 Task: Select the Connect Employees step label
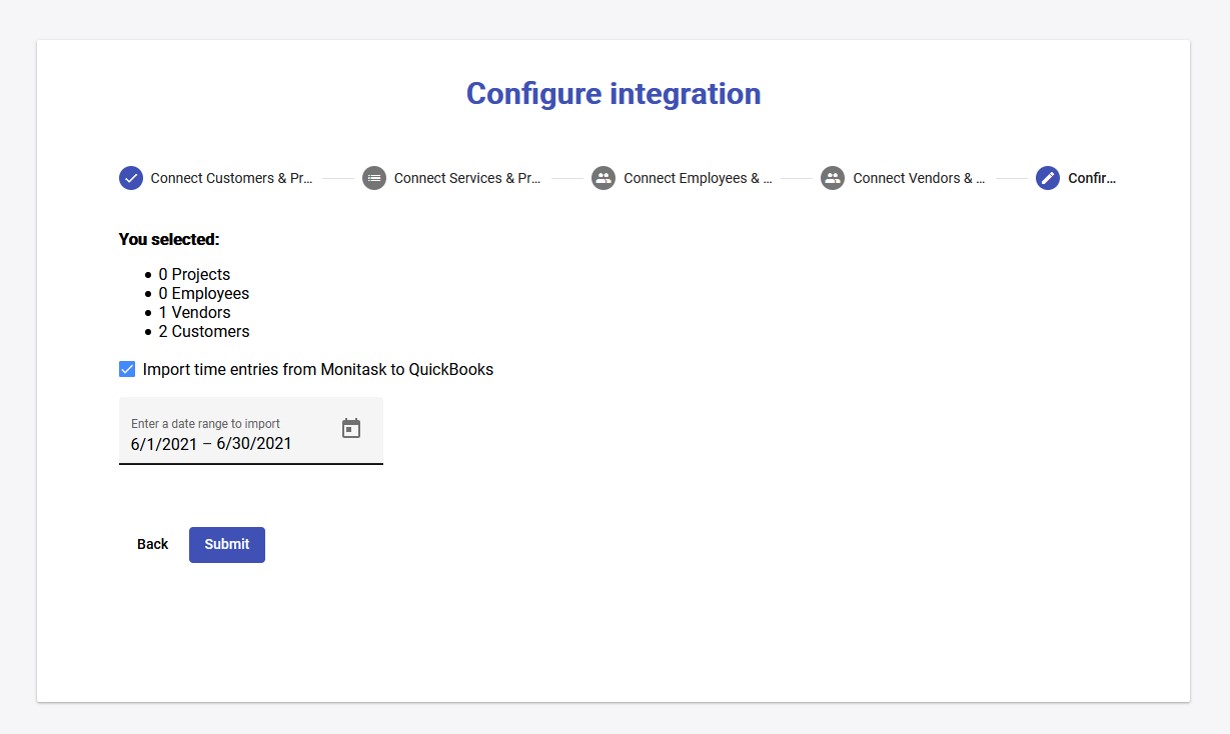tap(697, 178)
